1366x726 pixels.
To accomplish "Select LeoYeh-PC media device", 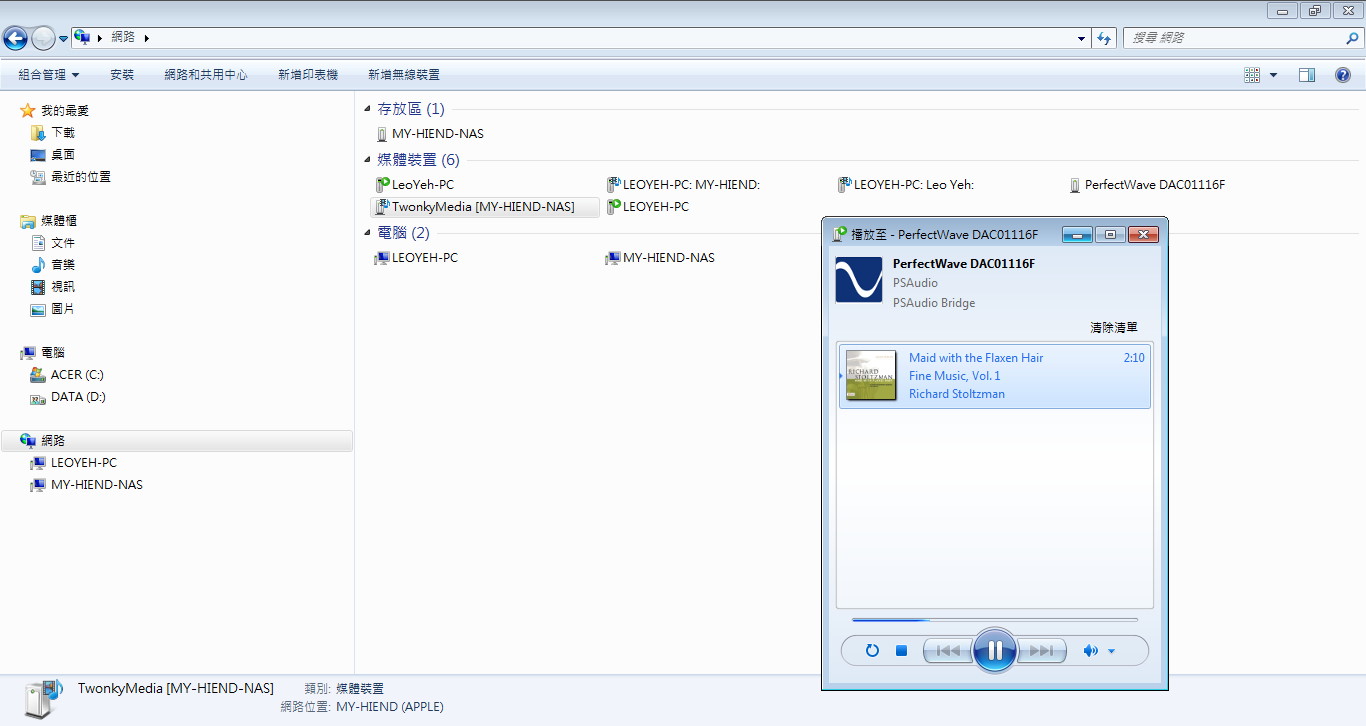I will click(414, 185).
